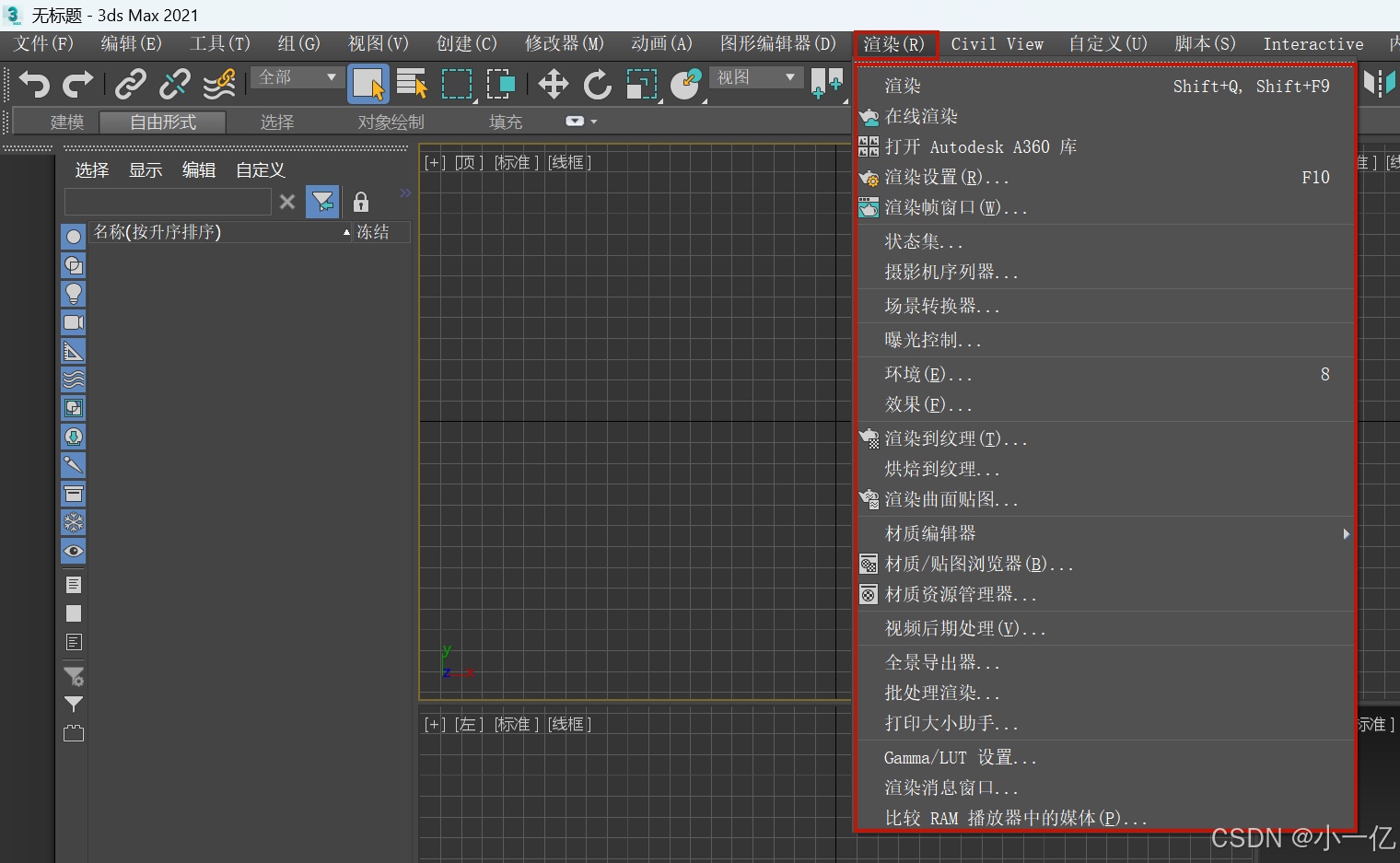Toggle display of frozen objects snowflake
The width and height of the screenshot is (1400, 863).
[74, 522]
